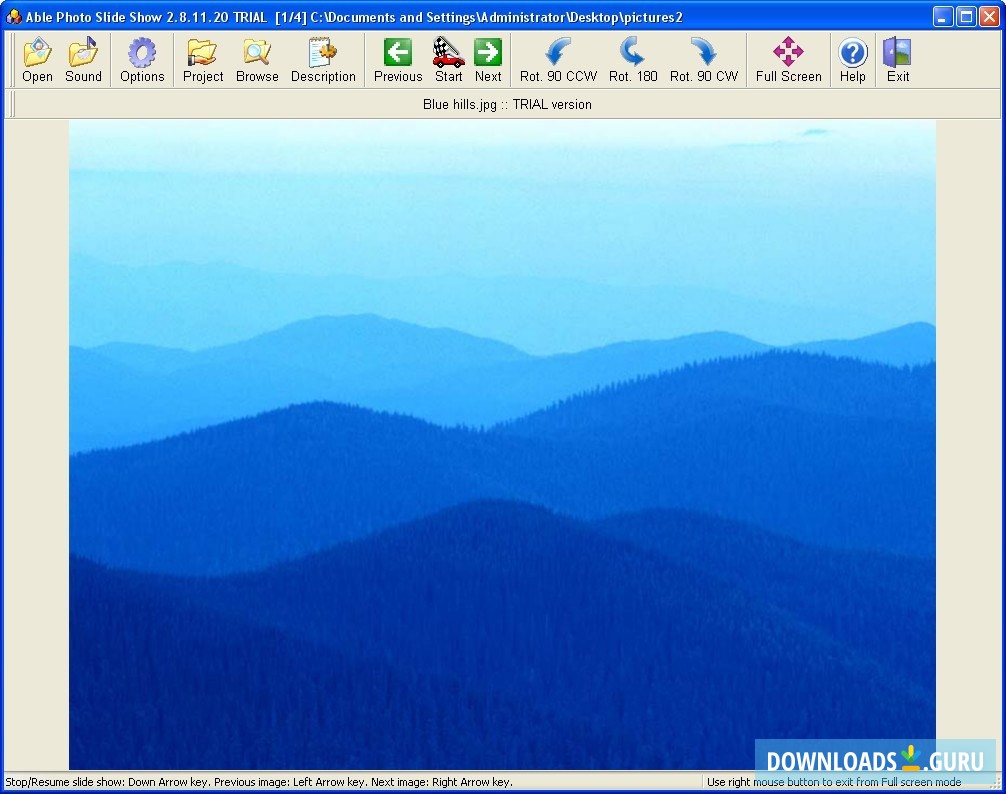Open the Description editor
The image size is (1006, 794).
pyautogui.click(x=323, y=58)
